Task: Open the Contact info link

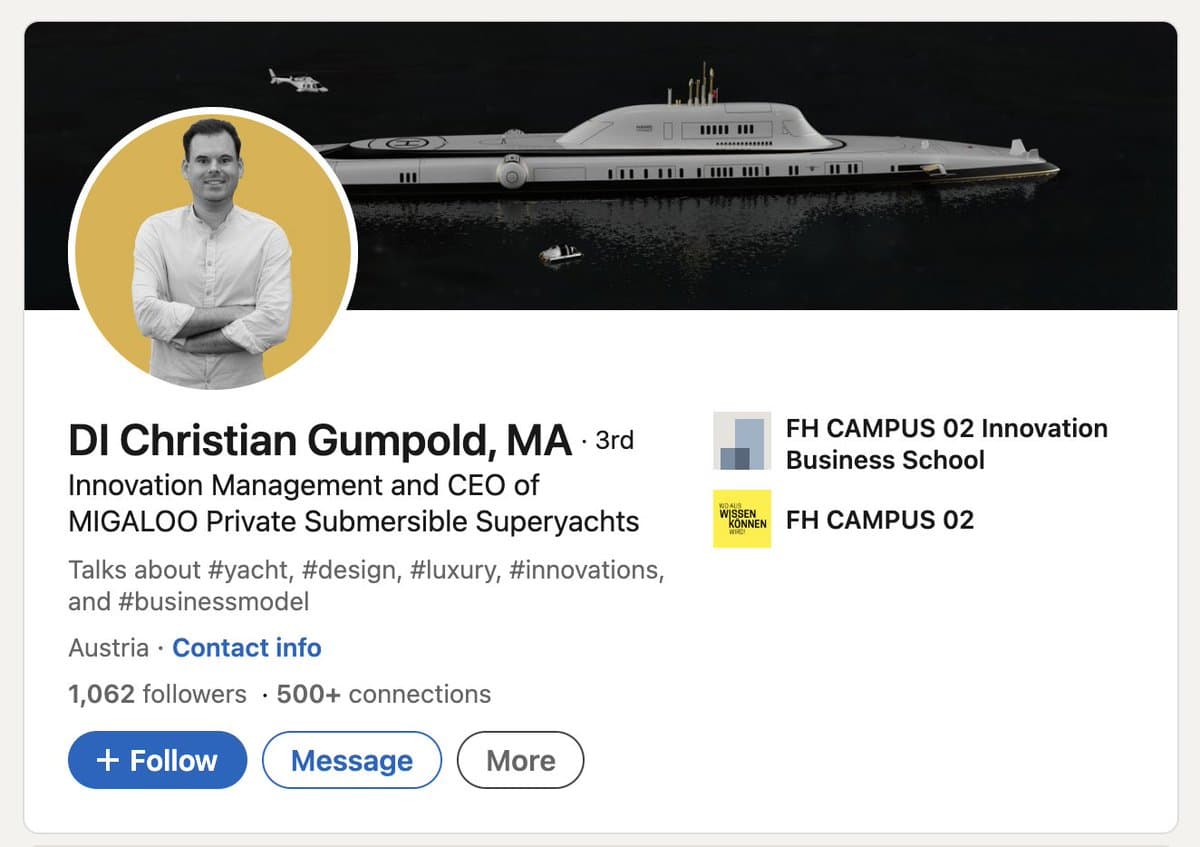Action: coord(247,648)
